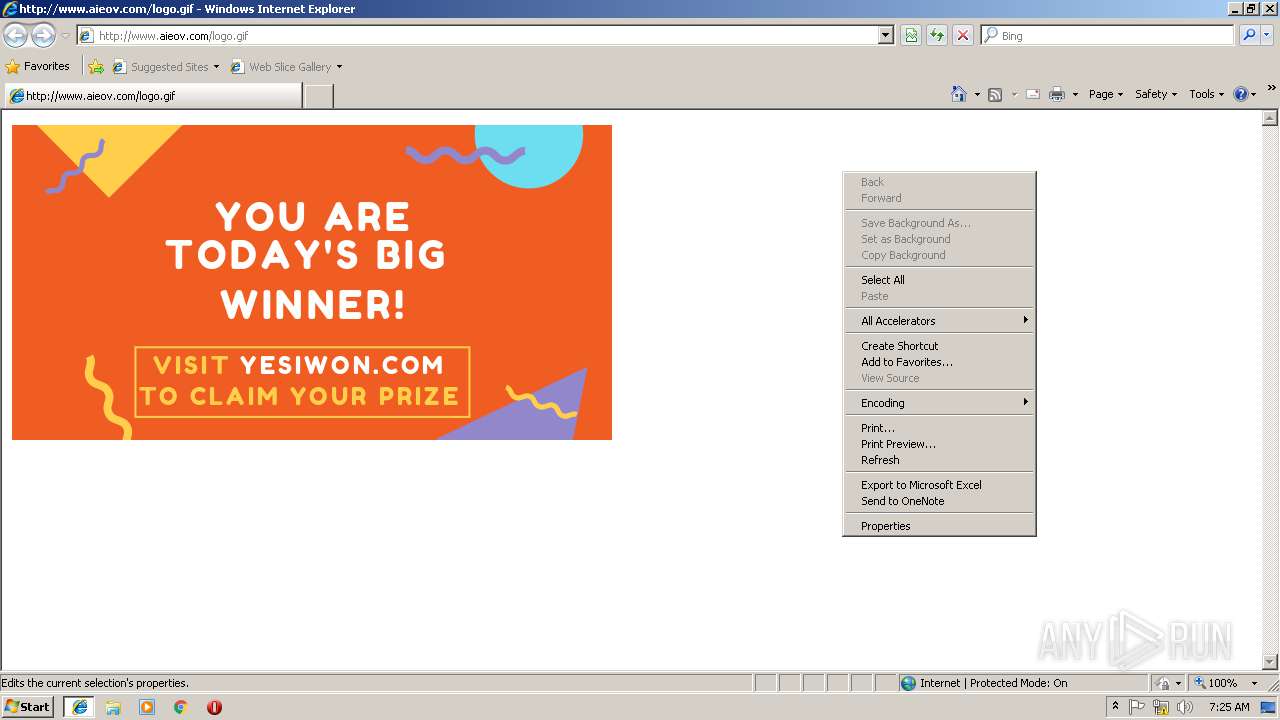Open the Internet Explorer taskbar icon
The width and height of the screenshot is (1280, 720).
click(80, 707)
